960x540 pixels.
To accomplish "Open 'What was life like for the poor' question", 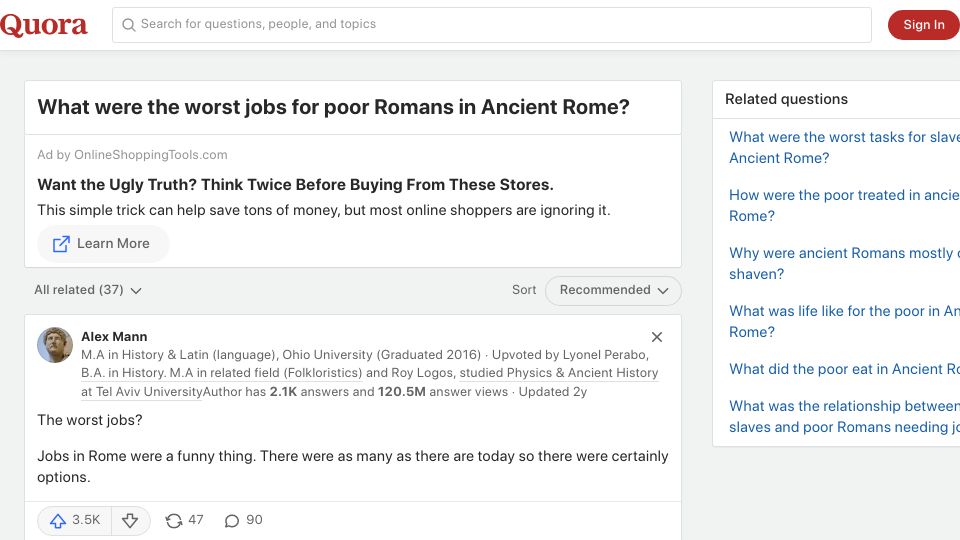I will tap(844, 321).
